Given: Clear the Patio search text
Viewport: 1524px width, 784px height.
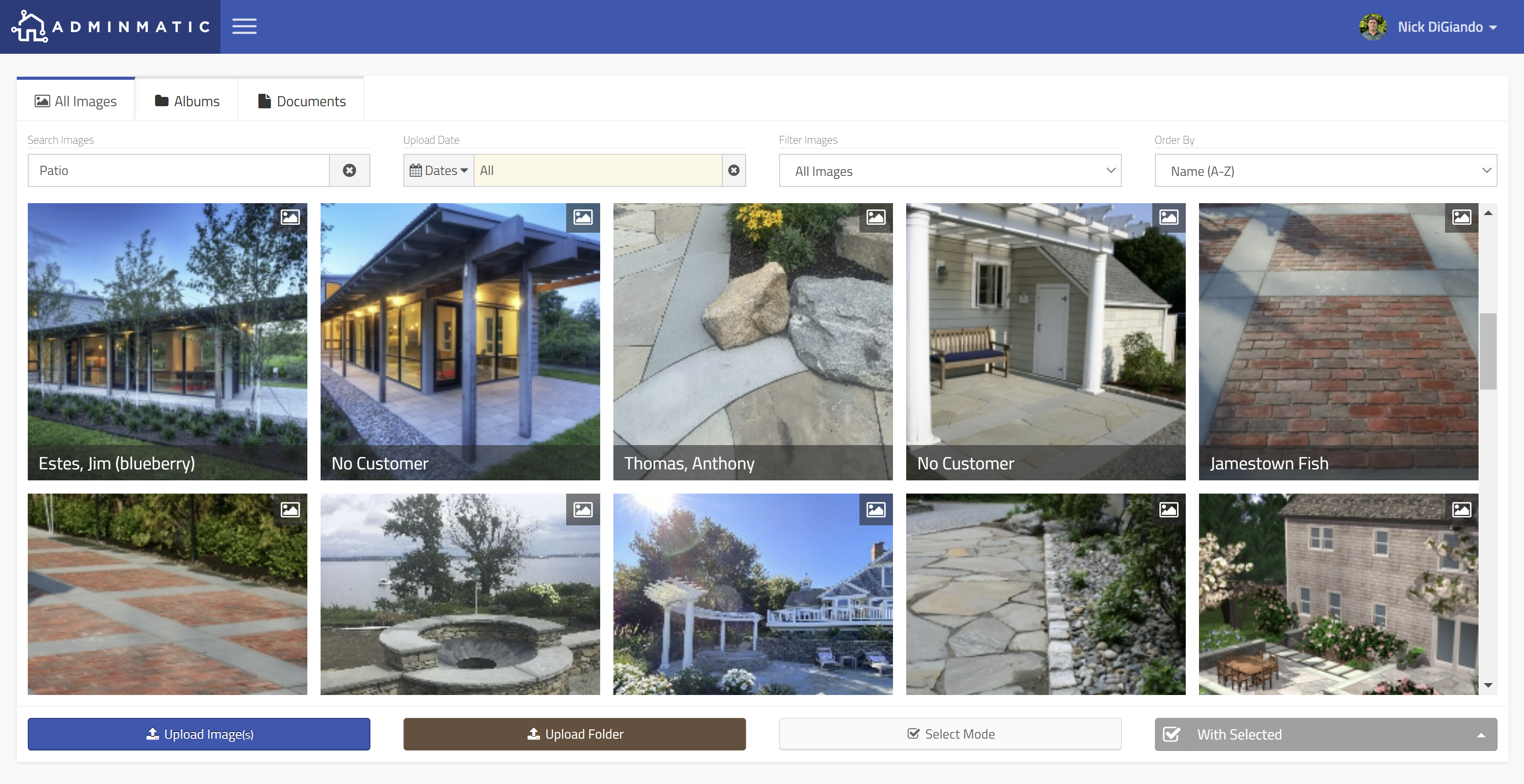Looking at the screenshot, I should 350,170.
